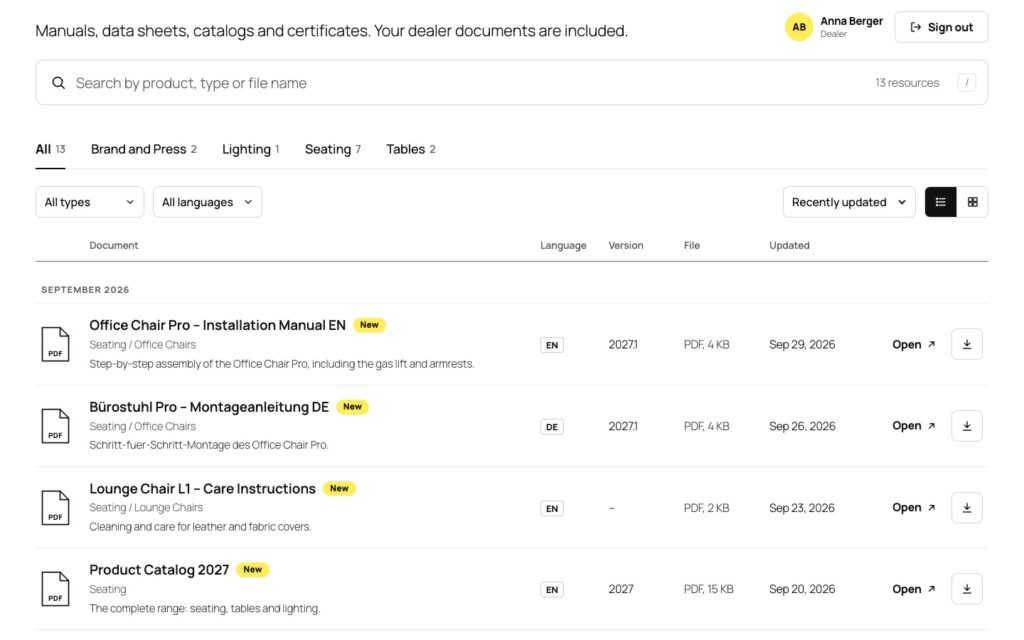
Task: Click PDF icon of Product Catalog 2027
Action: tap(56, 589)
